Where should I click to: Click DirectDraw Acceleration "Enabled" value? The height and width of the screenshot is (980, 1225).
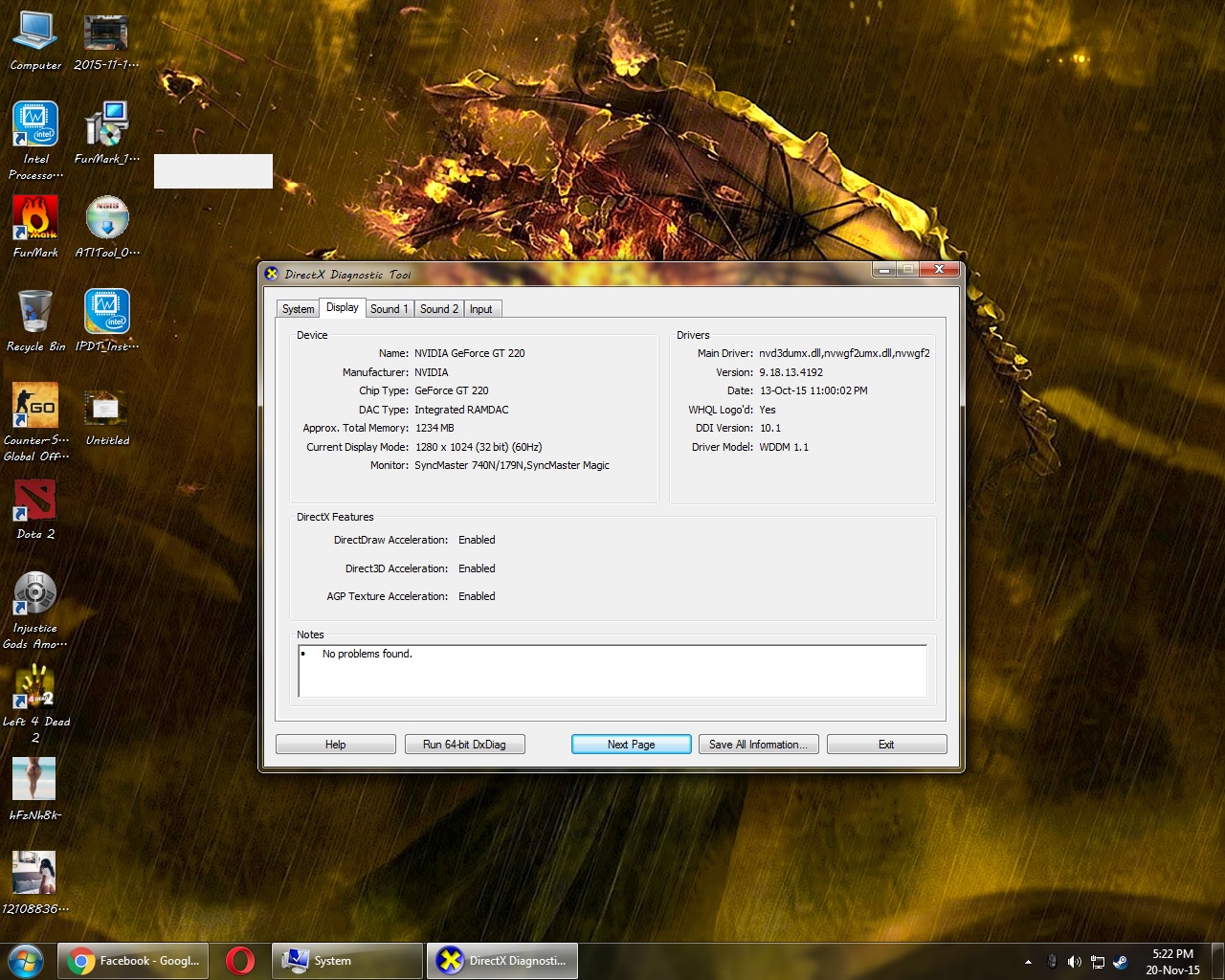point(477,540)
